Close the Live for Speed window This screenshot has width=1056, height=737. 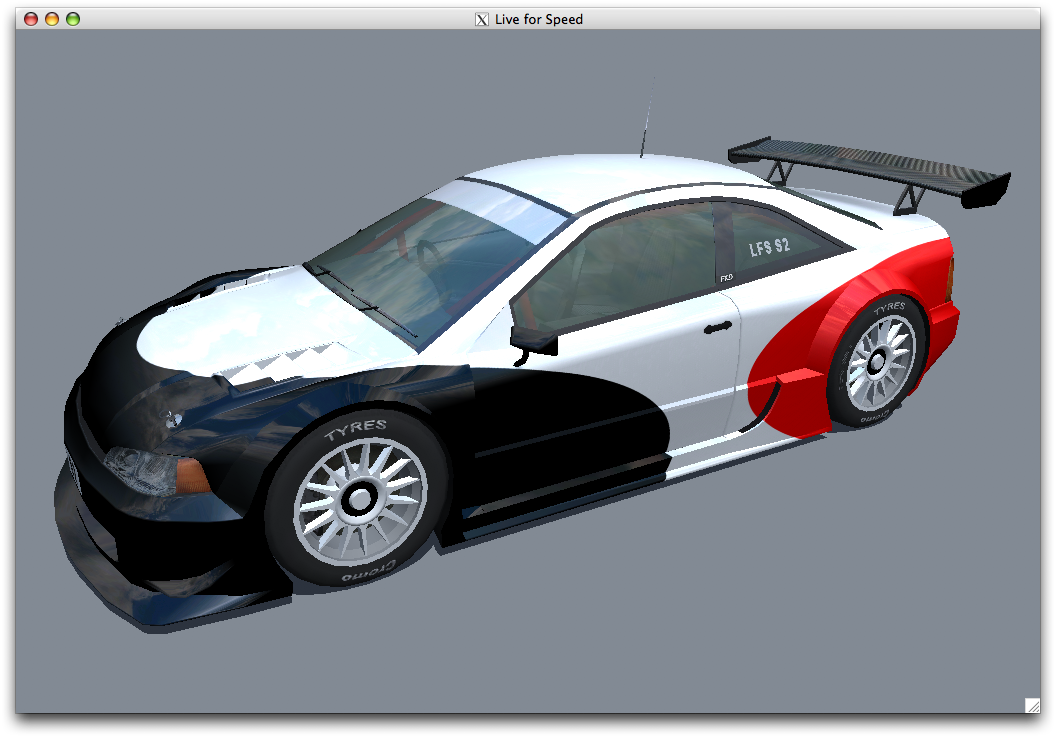pyautogui.click(x=31, y=19)
